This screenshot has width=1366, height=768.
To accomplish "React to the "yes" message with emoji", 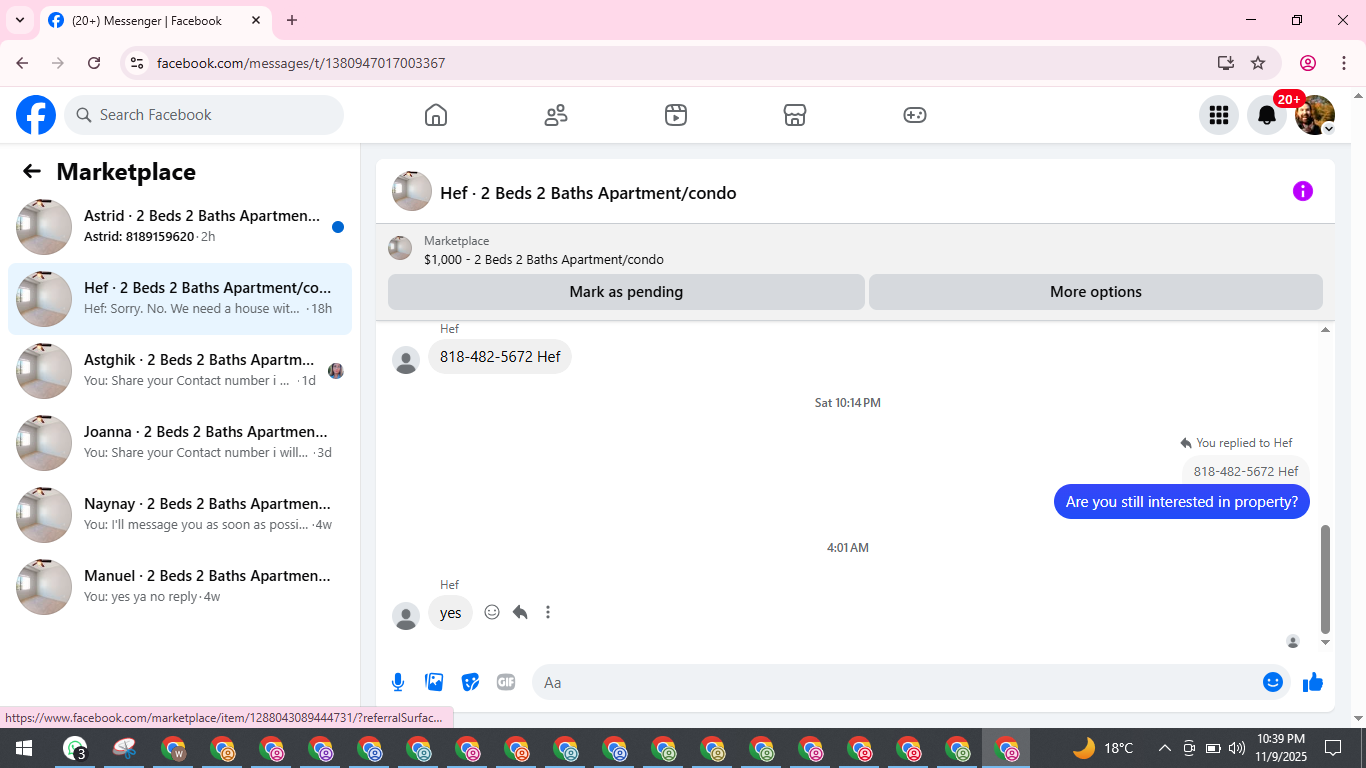I will click(492, 612).
